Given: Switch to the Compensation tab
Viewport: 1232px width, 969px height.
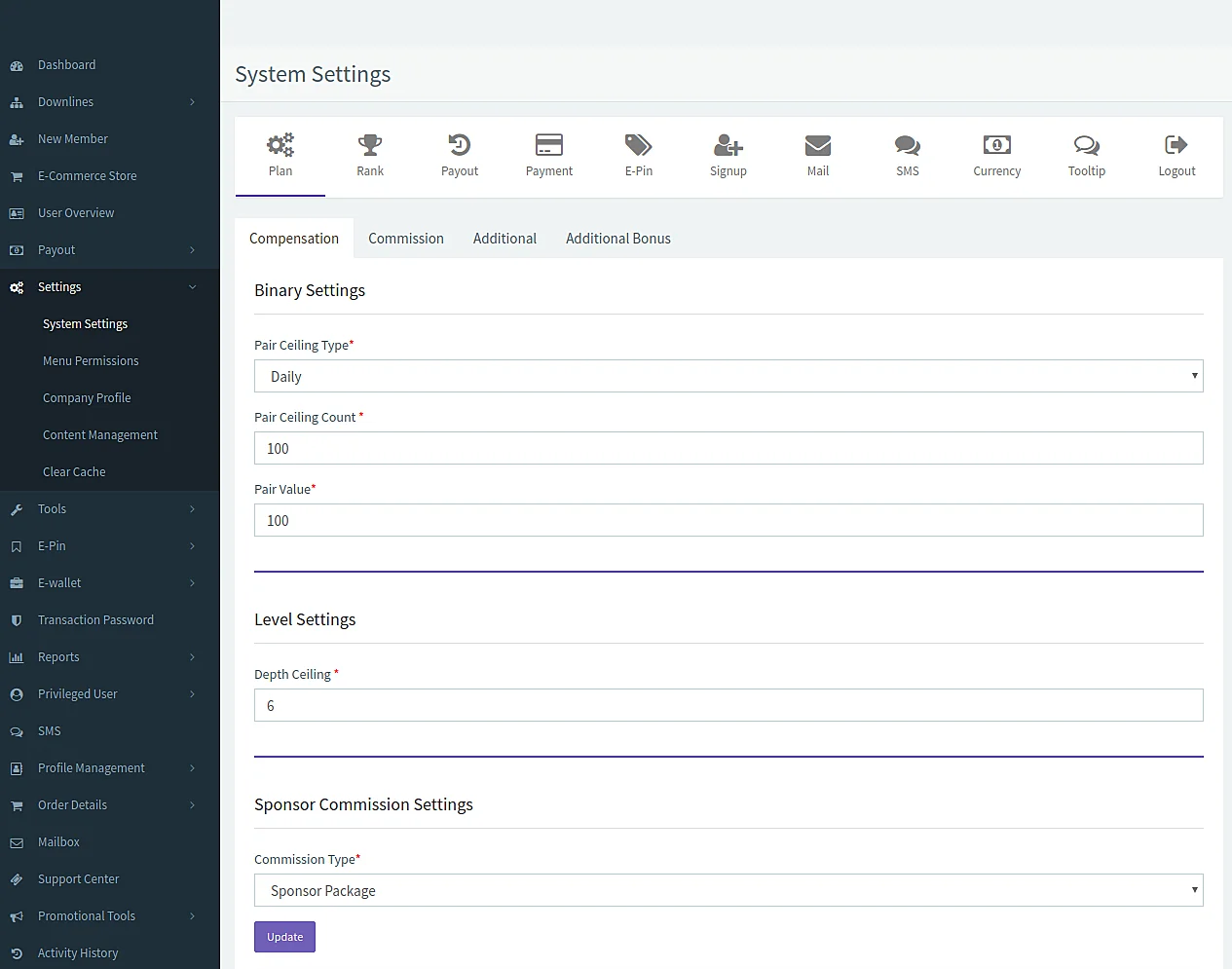Looking at the screenshot, I should 294,239.
